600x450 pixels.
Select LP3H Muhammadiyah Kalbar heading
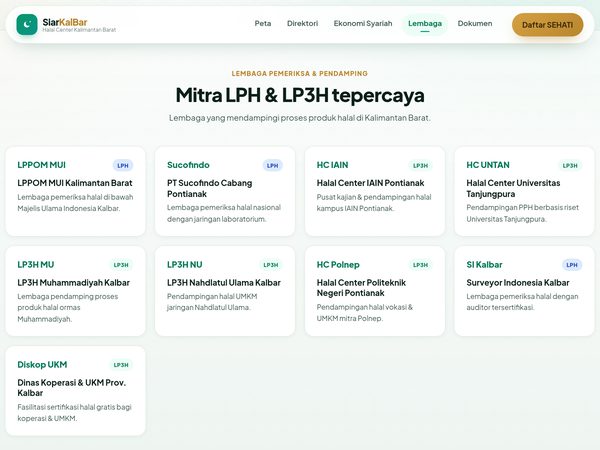pyautogui.click(x=73, y=282)
